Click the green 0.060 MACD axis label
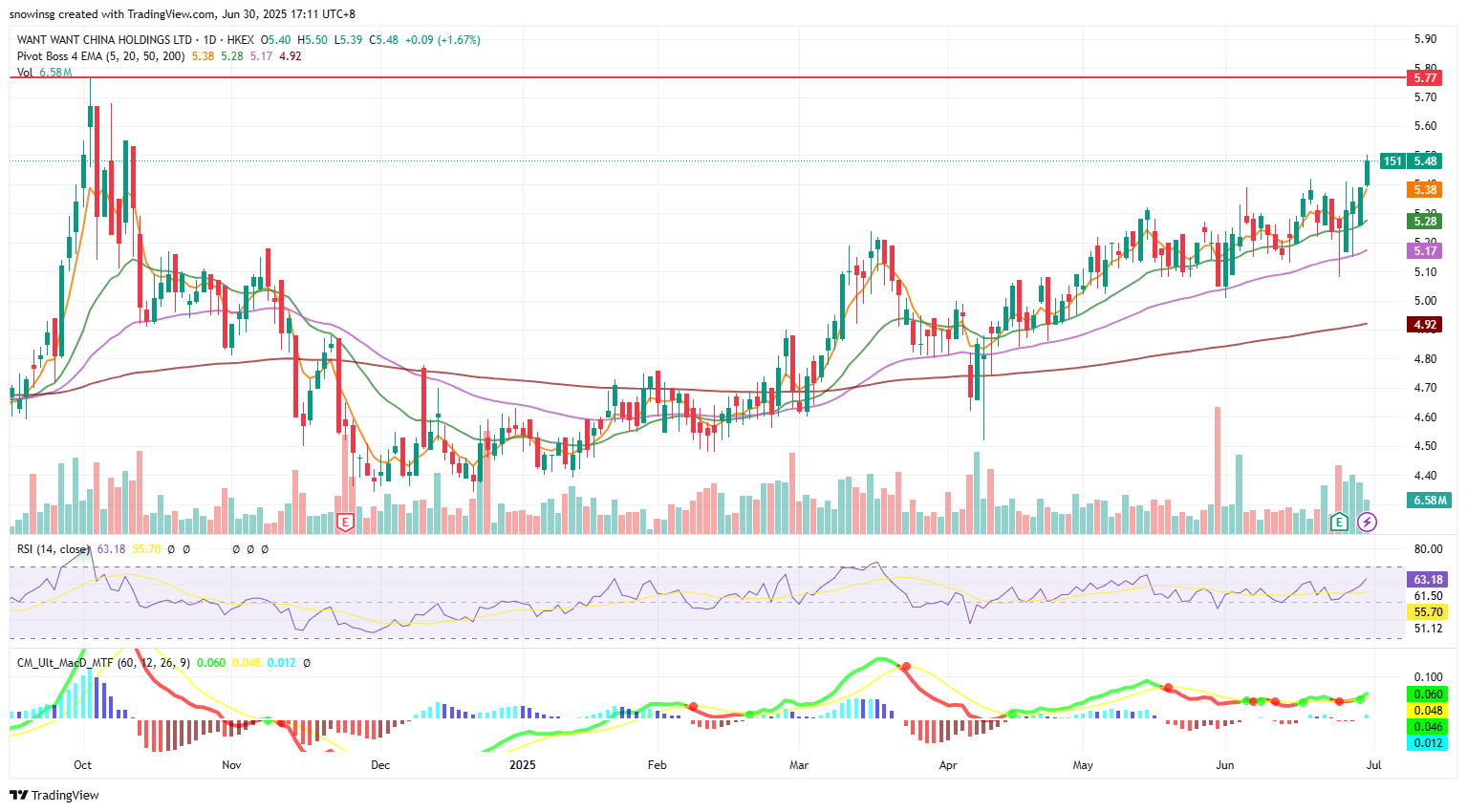 click(x=1428, y=694)
